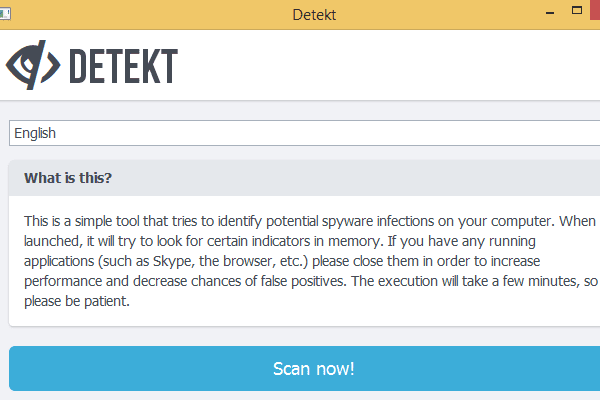Viewport: 600px width, 400px height.
Task: Click the "What is this?" heading
Action: coord(68,179)
